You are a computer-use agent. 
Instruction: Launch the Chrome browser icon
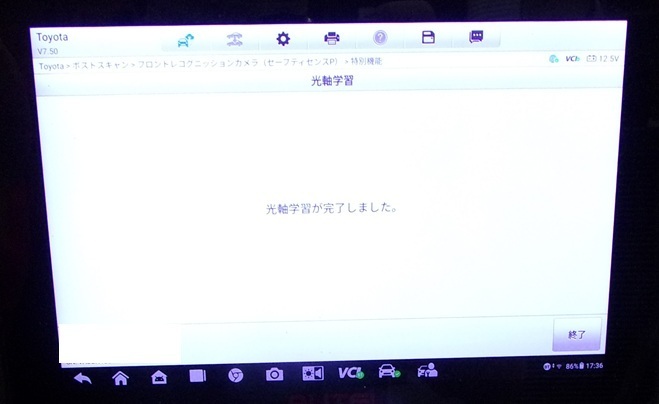point(235,375)
